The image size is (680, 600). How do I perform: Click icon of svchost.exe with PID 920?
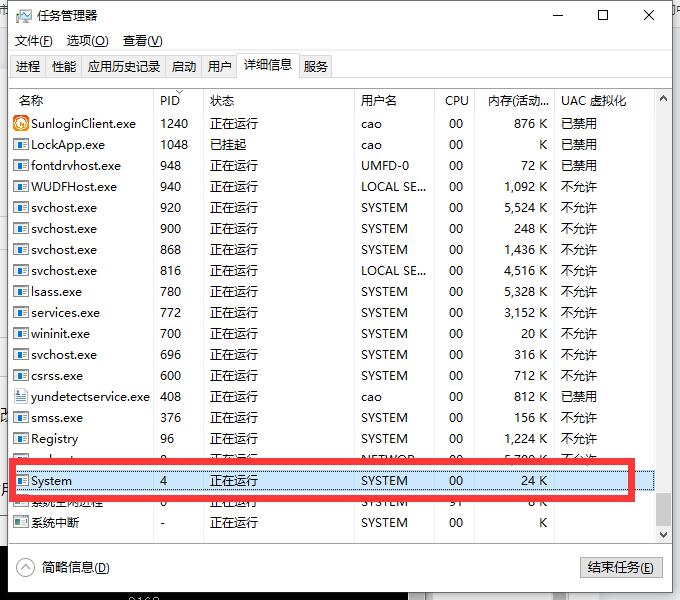click(x=21, y=208)
